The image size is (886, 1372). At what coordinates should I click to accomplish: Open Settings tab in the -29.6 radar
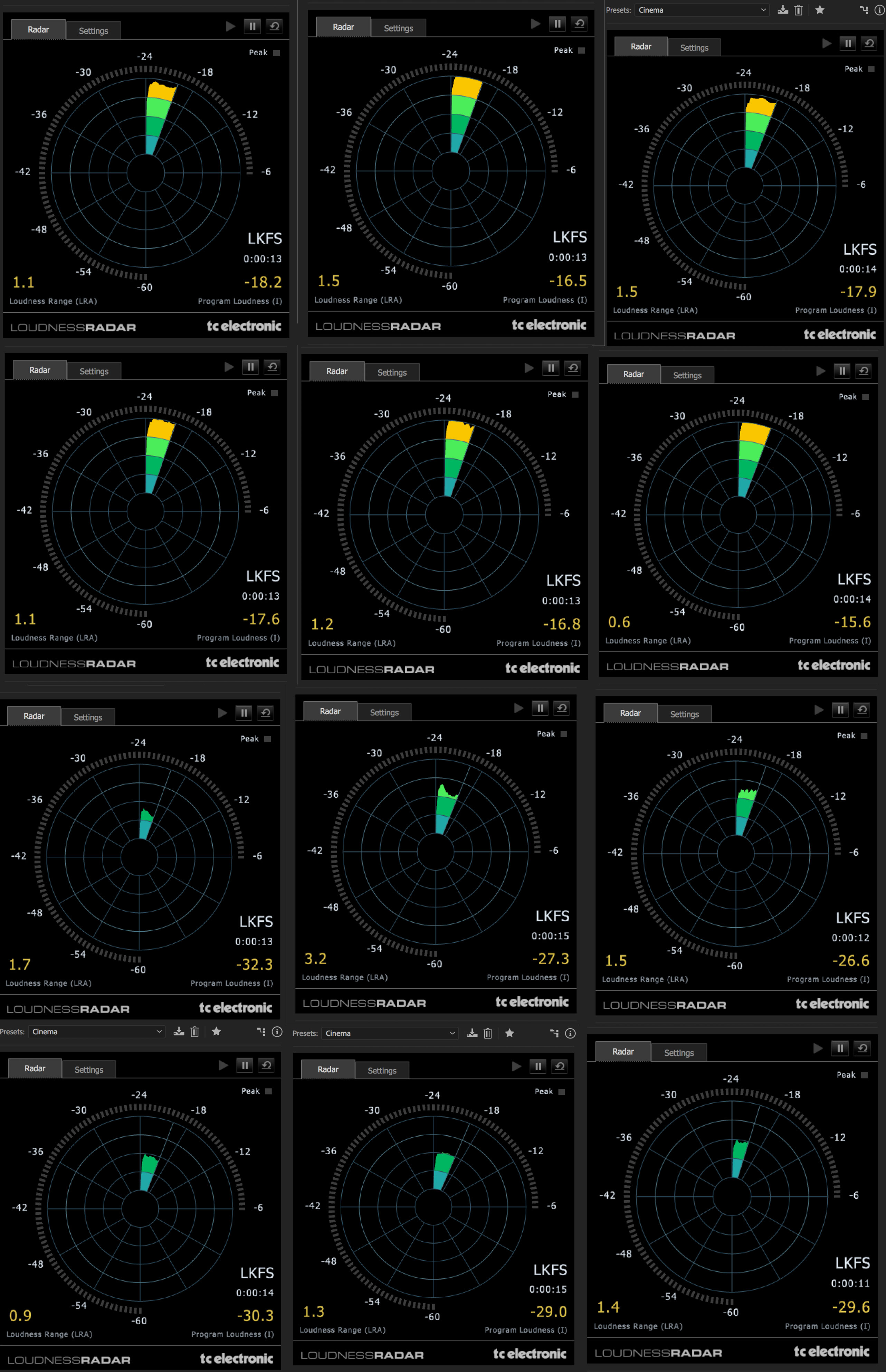pyautogui.click(x=679, y=1053)
